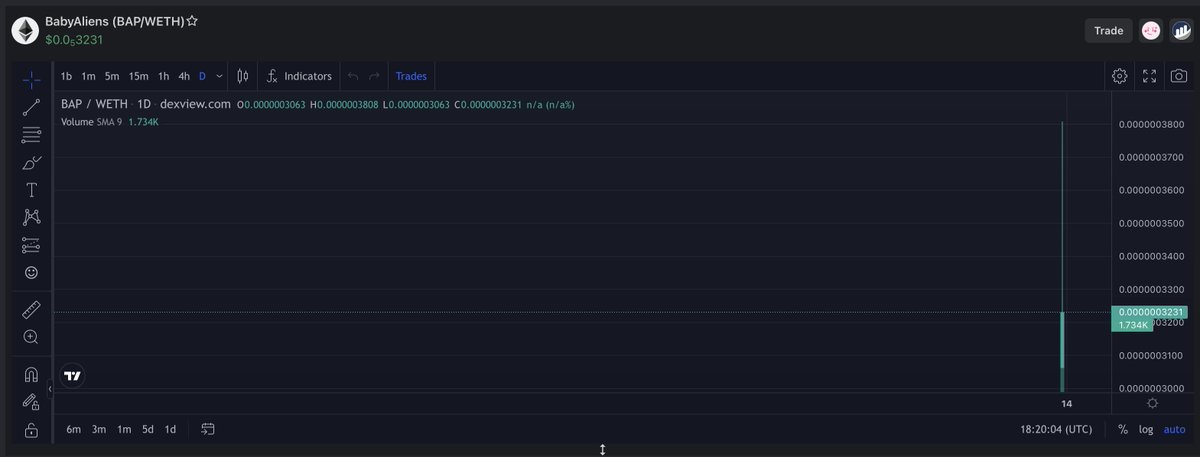Select the text annotation tool

pyautogui.click(x=31, y=190)
